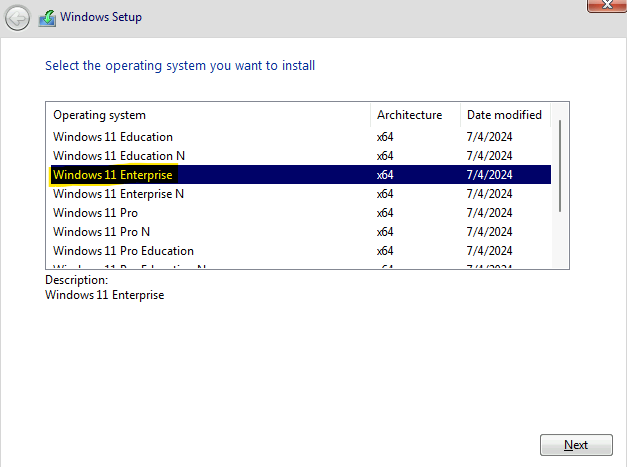The height and width of the screenshot is (467, 627).
Task: Choose Windows 11 Pro N
Action: click(301, 232)
